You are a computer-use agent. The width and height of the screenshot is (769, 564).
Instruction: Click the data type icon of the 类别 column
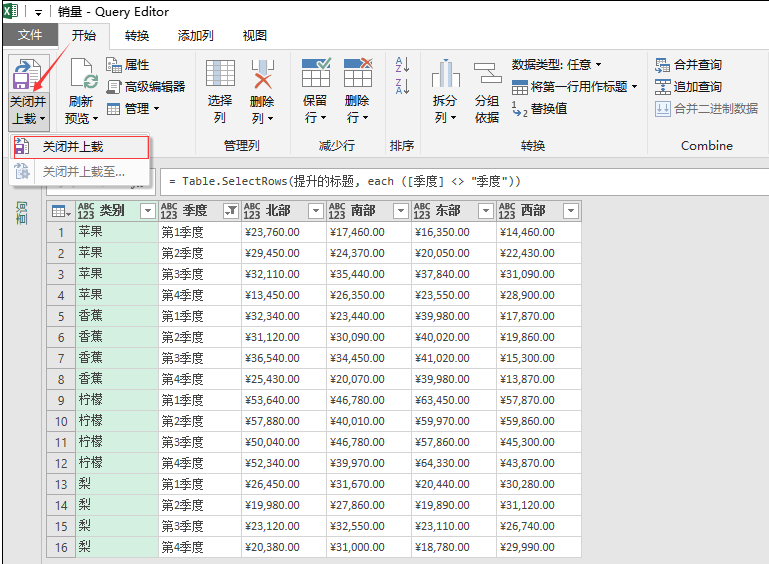tap(86, 211)
